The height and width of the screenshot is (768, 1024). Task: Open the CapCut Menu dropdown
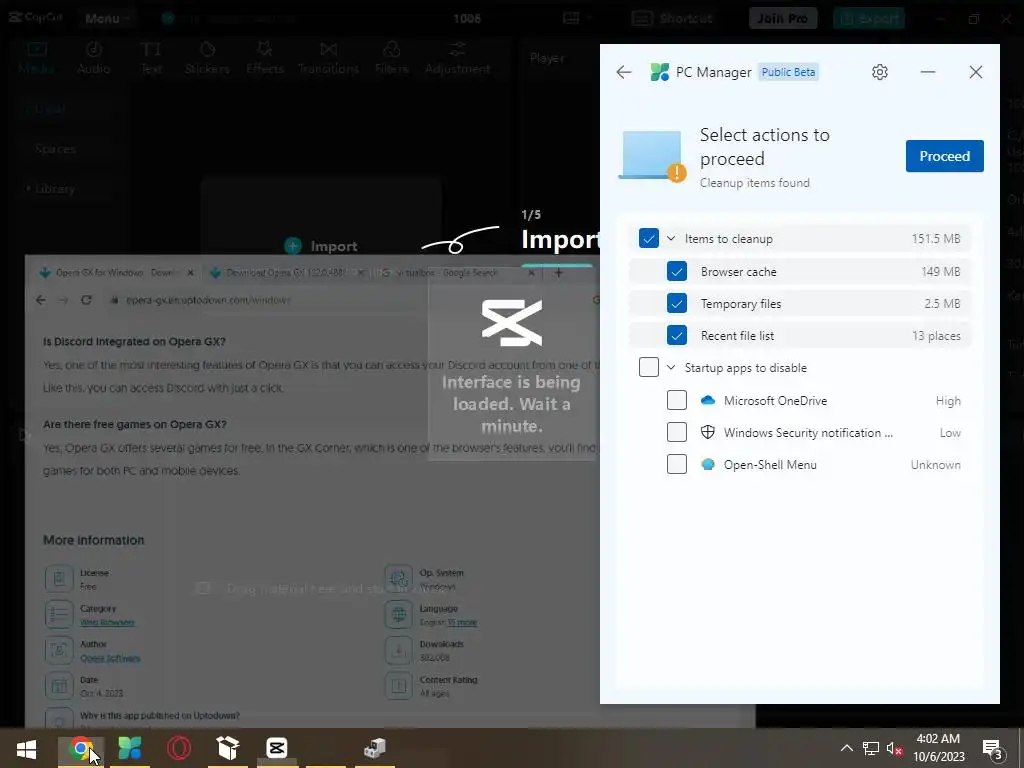(x=107, y=18)
